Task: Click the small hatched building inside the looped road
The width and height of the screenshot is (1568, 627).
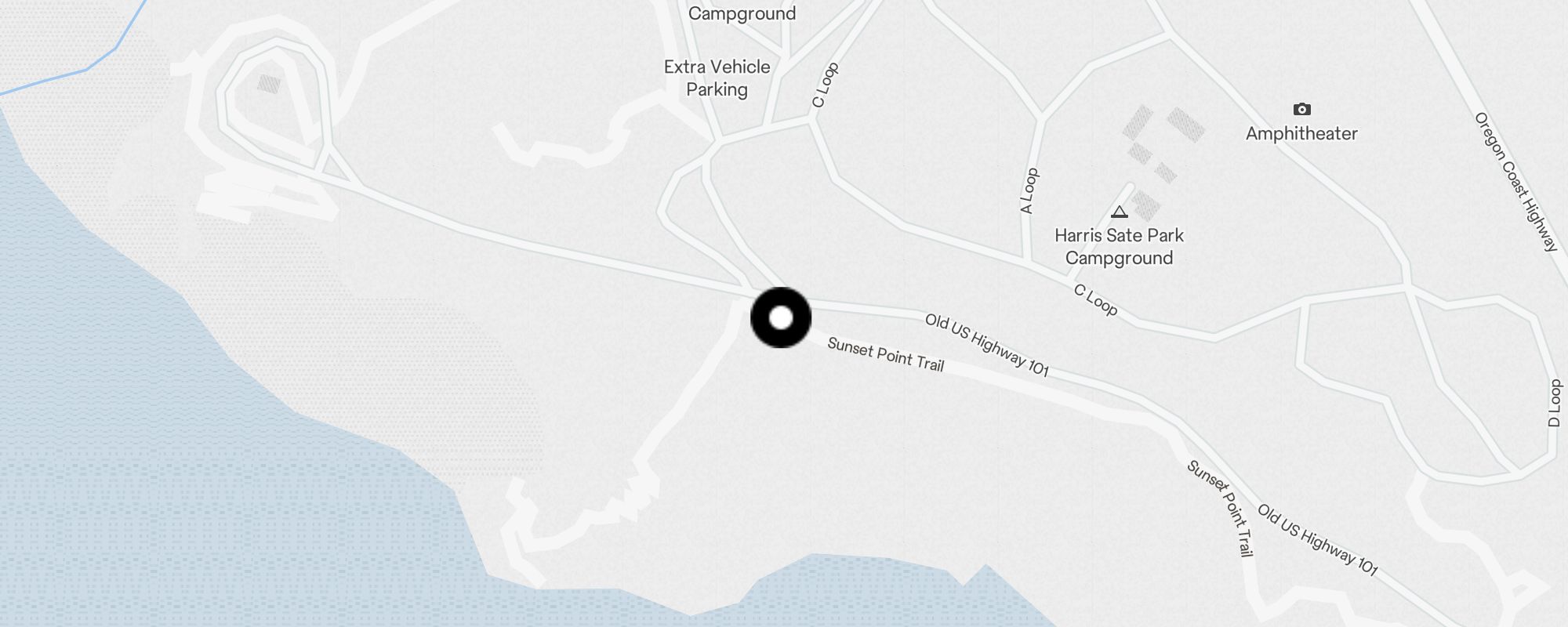Action: pos(269,84)
